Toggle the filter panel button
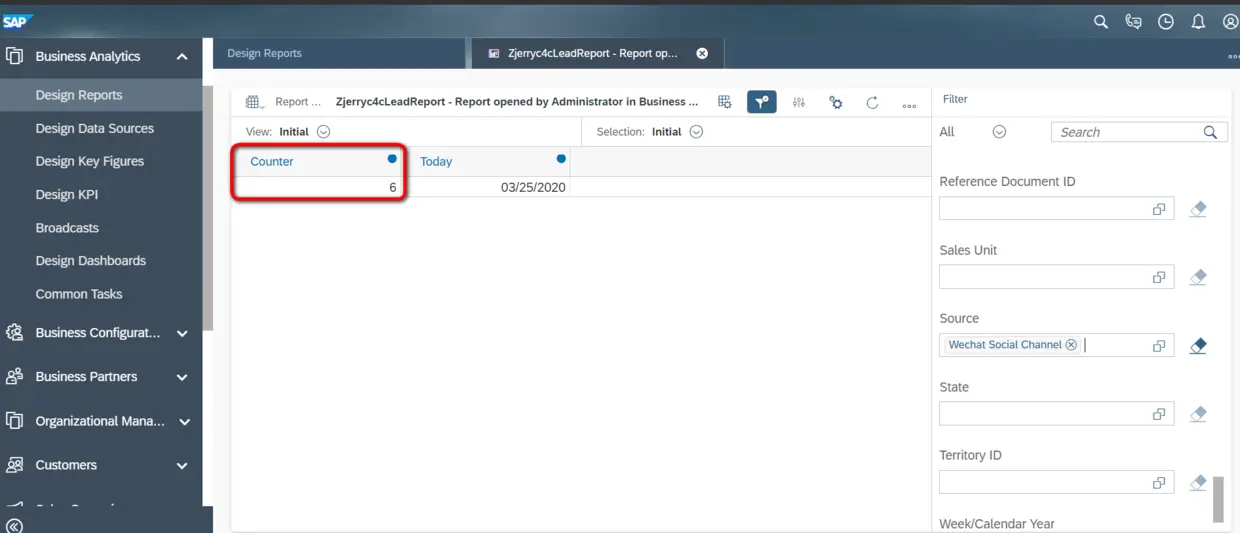This screenshot has width=1240, height=533. coord(762,102)
